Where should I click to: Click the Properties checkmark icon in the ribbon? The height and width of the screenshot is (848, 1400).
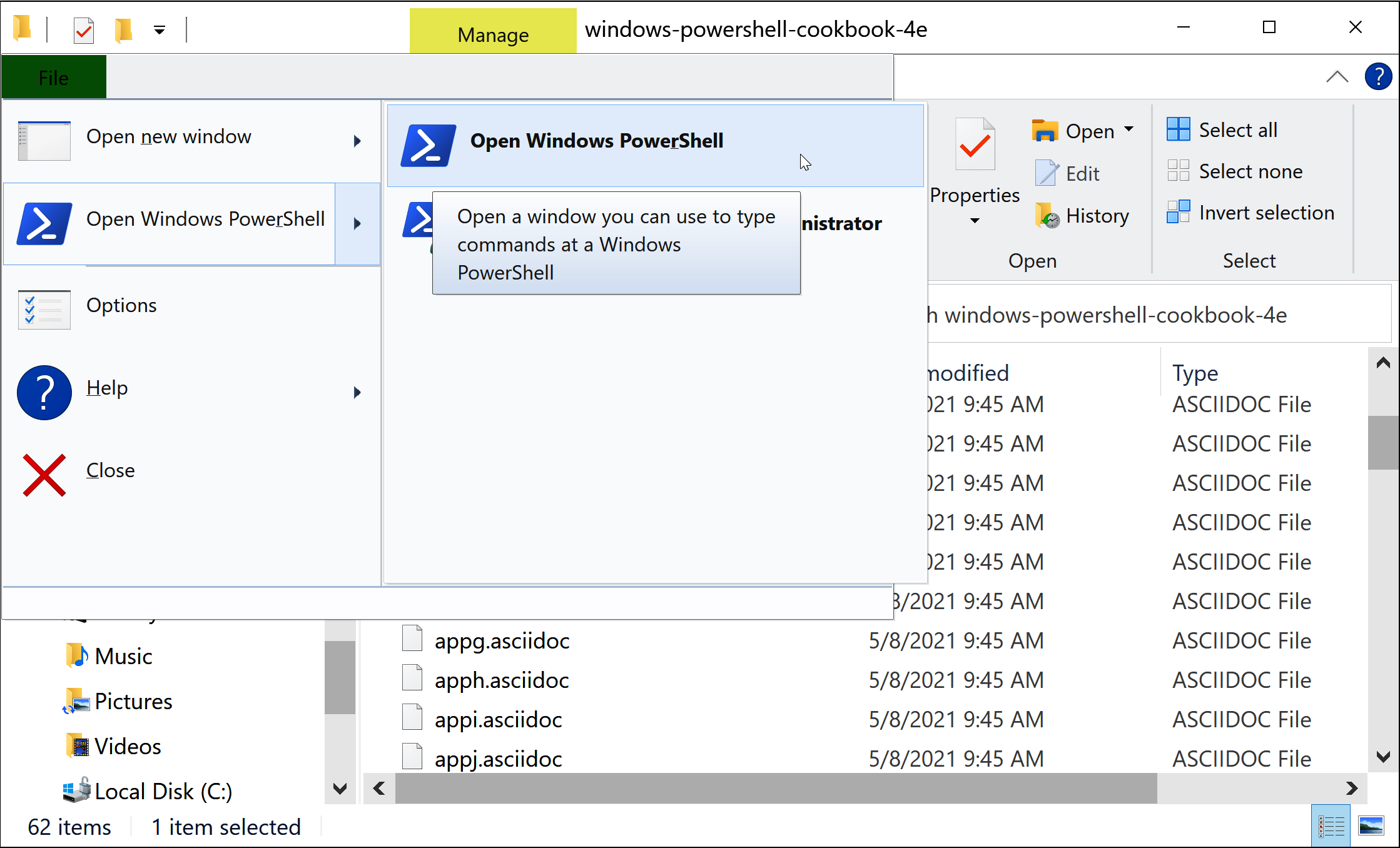(x=975, y=145)
